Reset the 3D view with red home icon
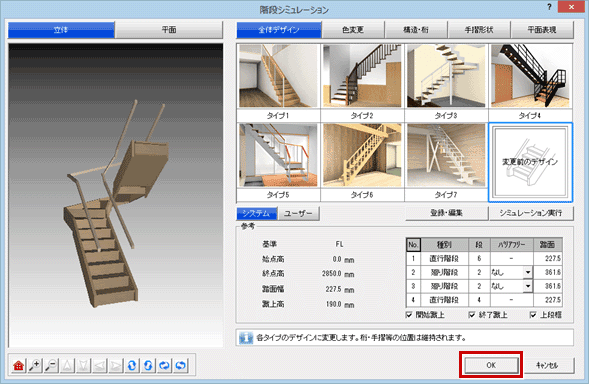 (18, 365)
